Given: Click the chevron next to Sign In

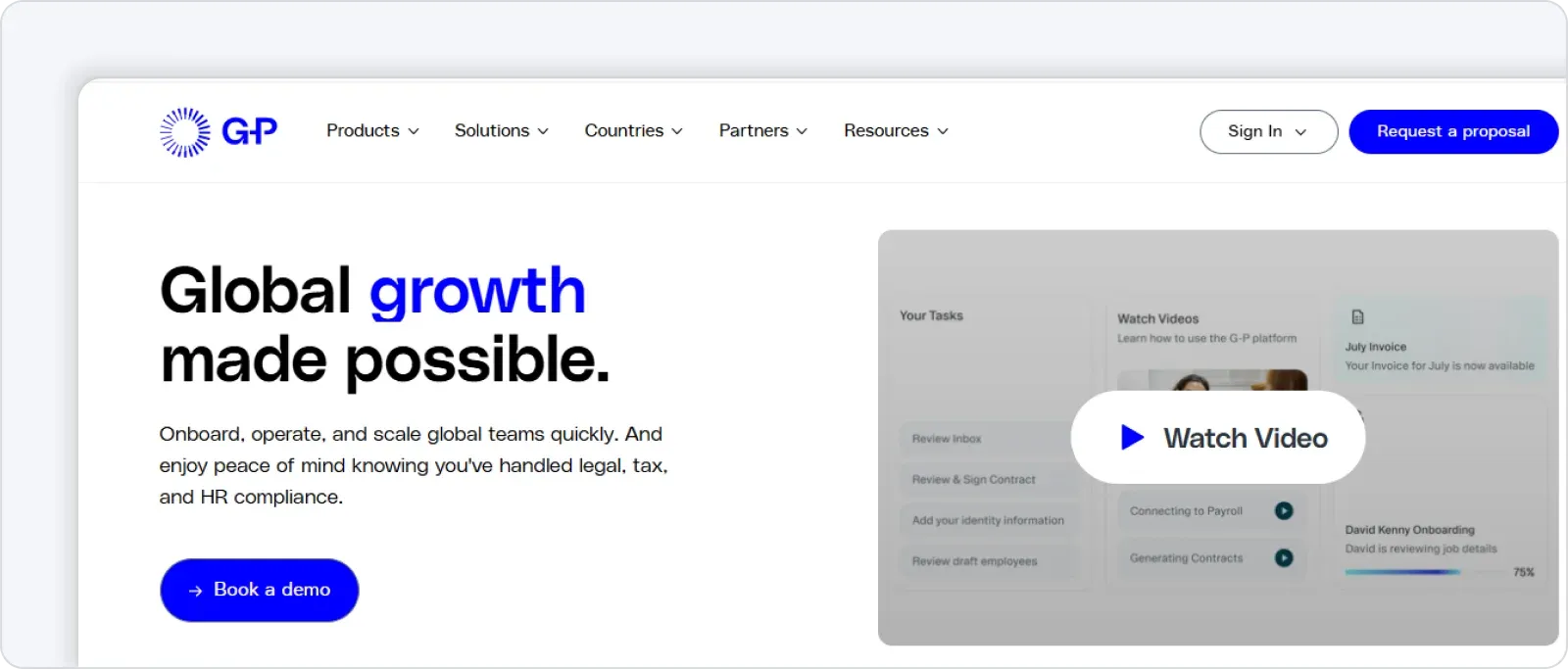Looking at the screenshot, I should coord(1300,132).
